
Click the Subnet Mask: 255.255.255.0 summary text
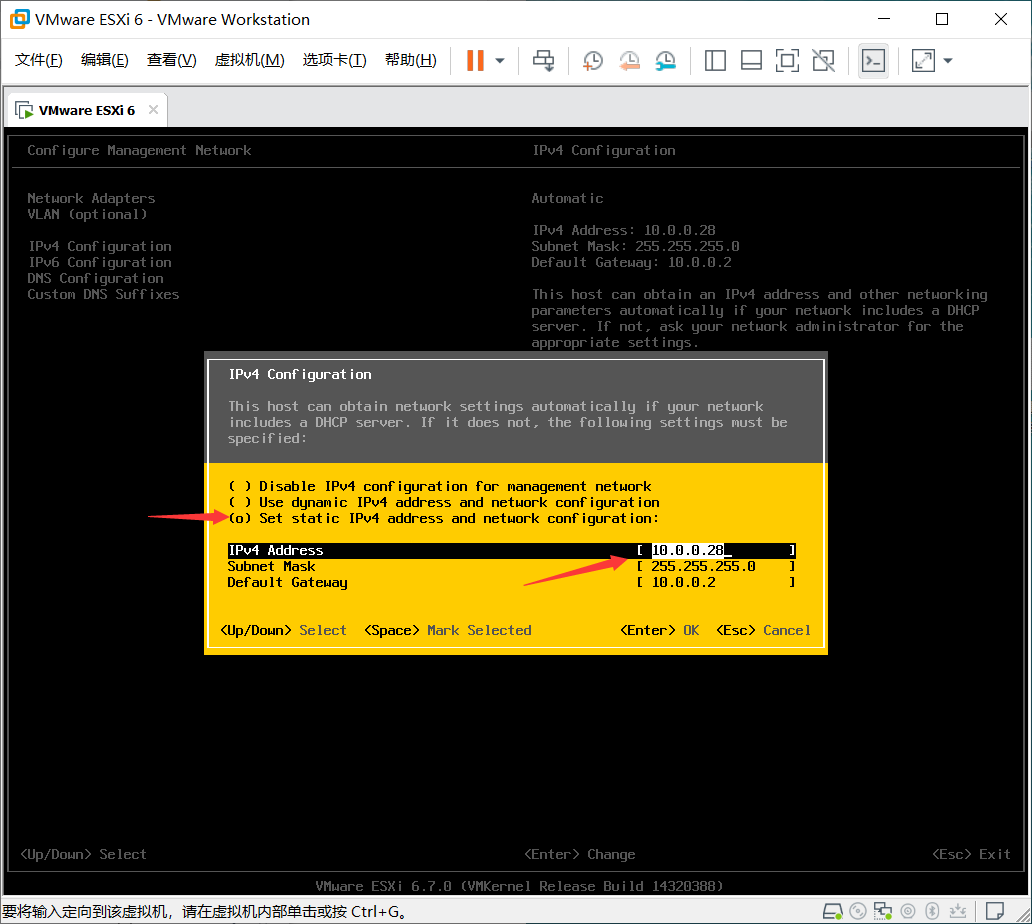pyautogui.click(x=635, y=246)
